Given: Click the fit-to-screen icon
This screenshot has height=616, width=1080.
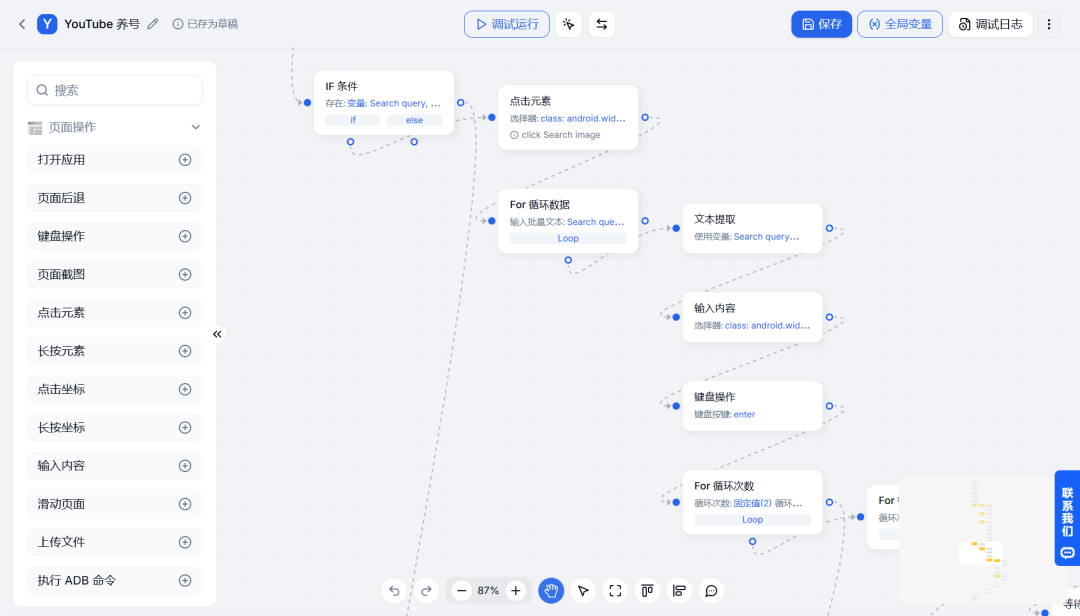Looking at the screenshot, I should click(615, 591).
